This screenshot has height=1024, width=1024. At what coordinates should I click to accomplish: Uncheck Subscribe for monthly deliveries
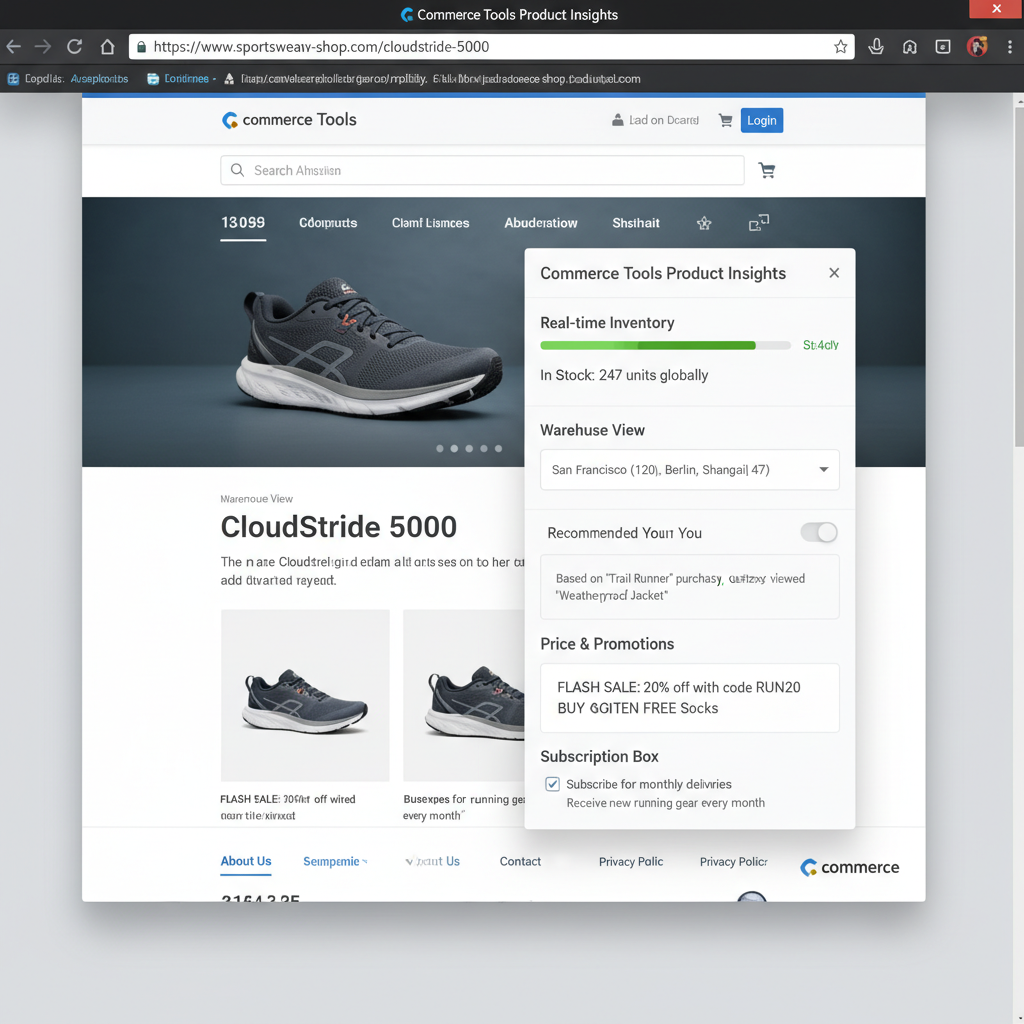tap(552, 784)
